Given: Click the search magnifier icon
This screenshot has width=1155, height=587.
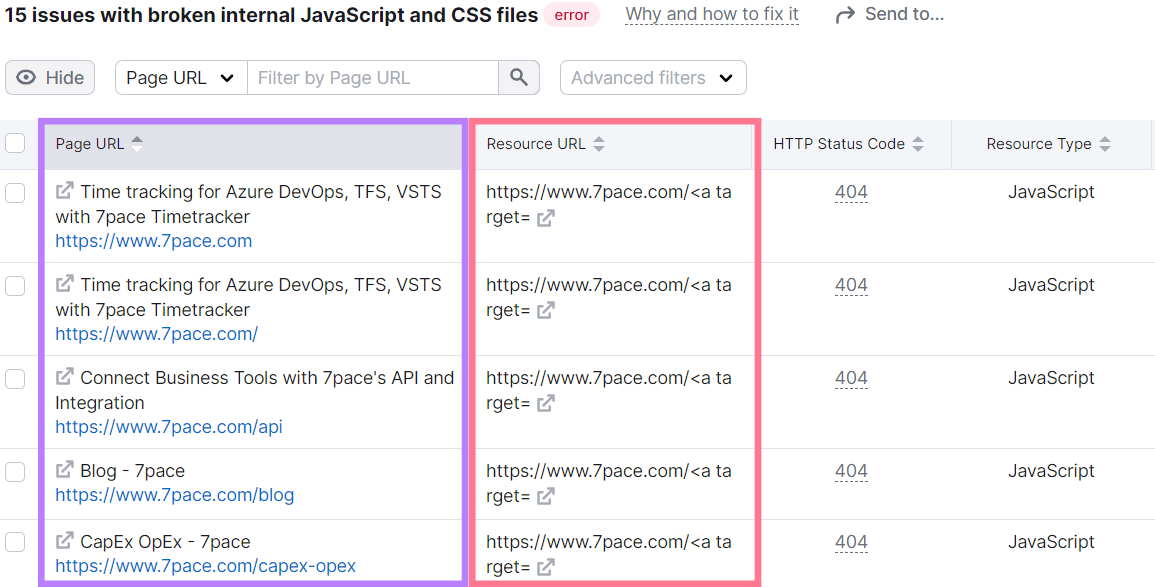Looking at the screenshot, I should 518,77.
